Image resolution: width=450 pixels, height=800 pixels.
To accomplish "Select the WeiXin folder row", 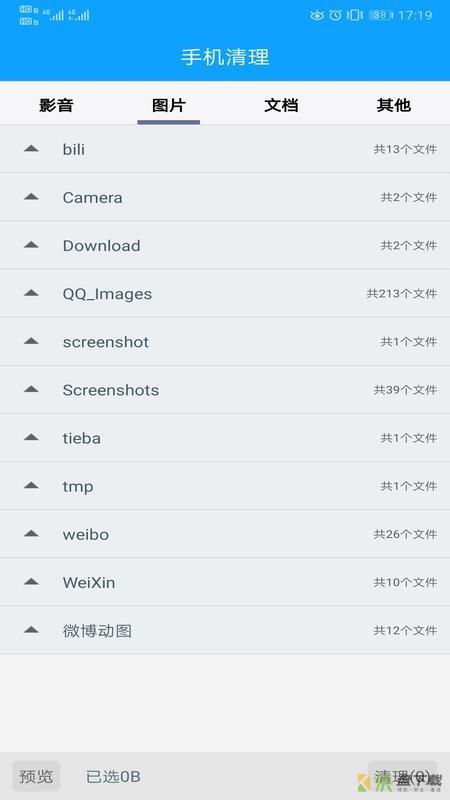I will tap(225, 582).
